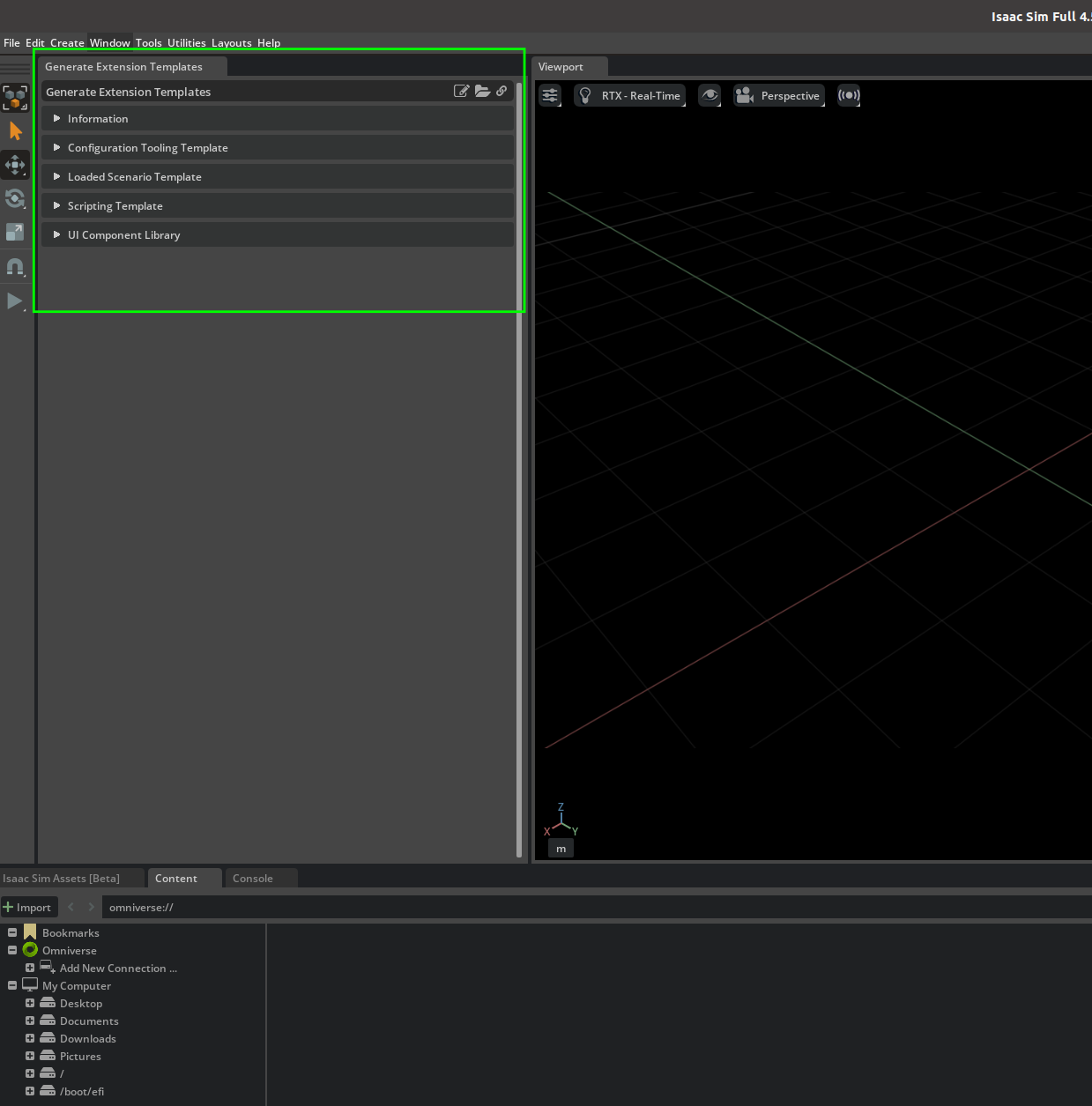Choose the Rotate tool

(x=15, y=198)
